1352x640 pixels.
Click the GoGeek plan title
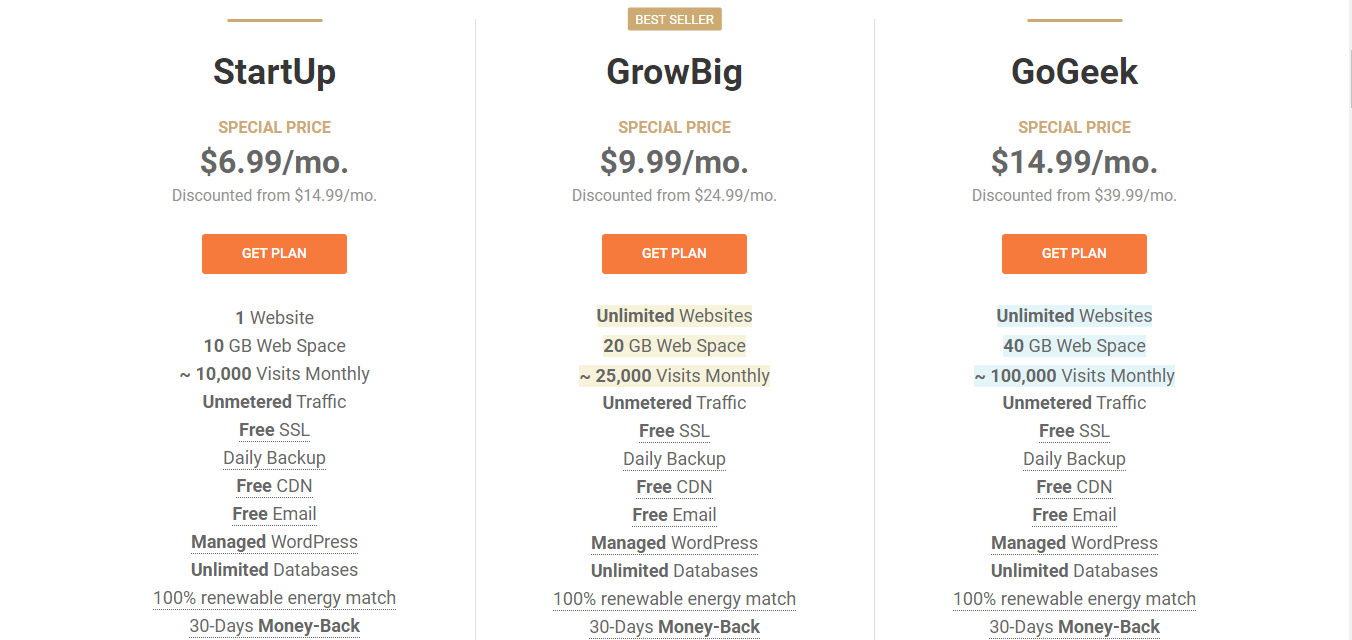click(1074, 72)
